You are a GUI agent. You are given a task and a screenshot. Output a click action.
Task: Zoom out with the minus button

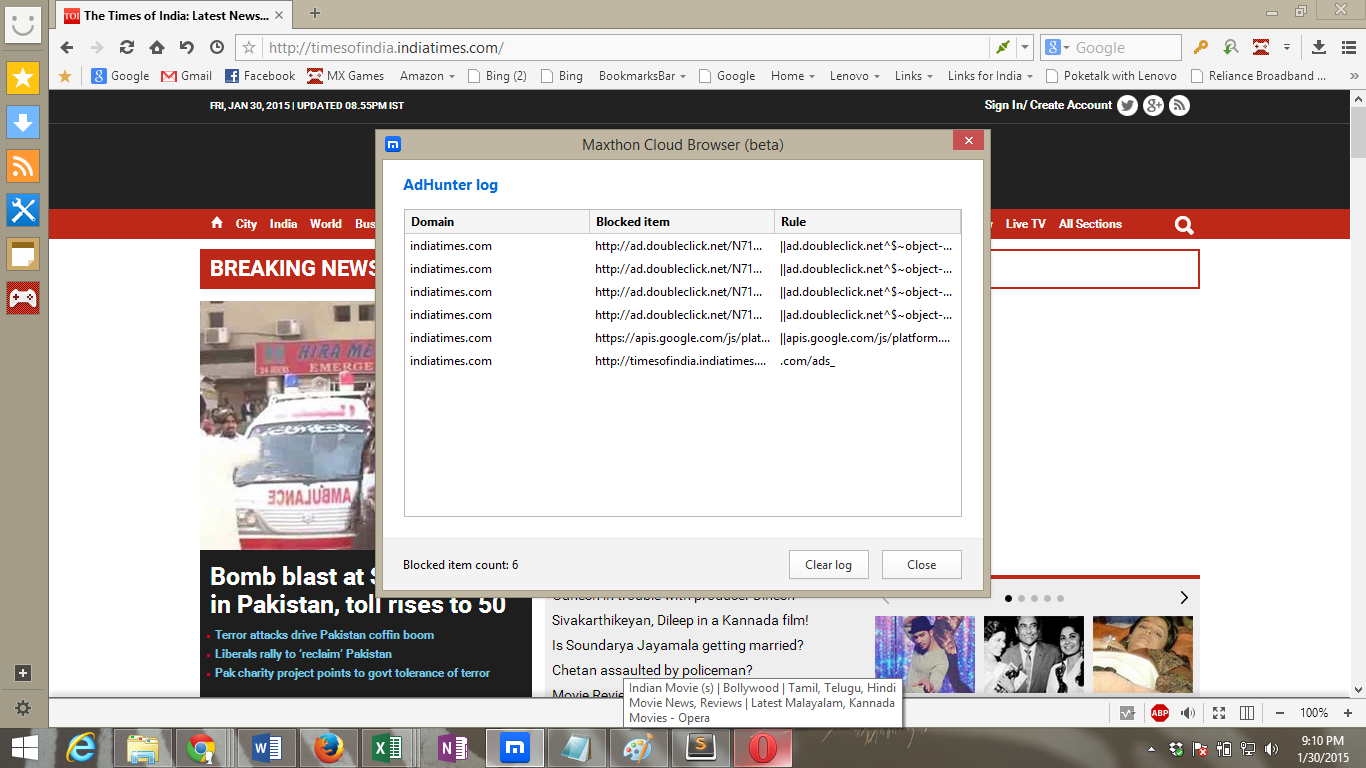(1280, 713)
